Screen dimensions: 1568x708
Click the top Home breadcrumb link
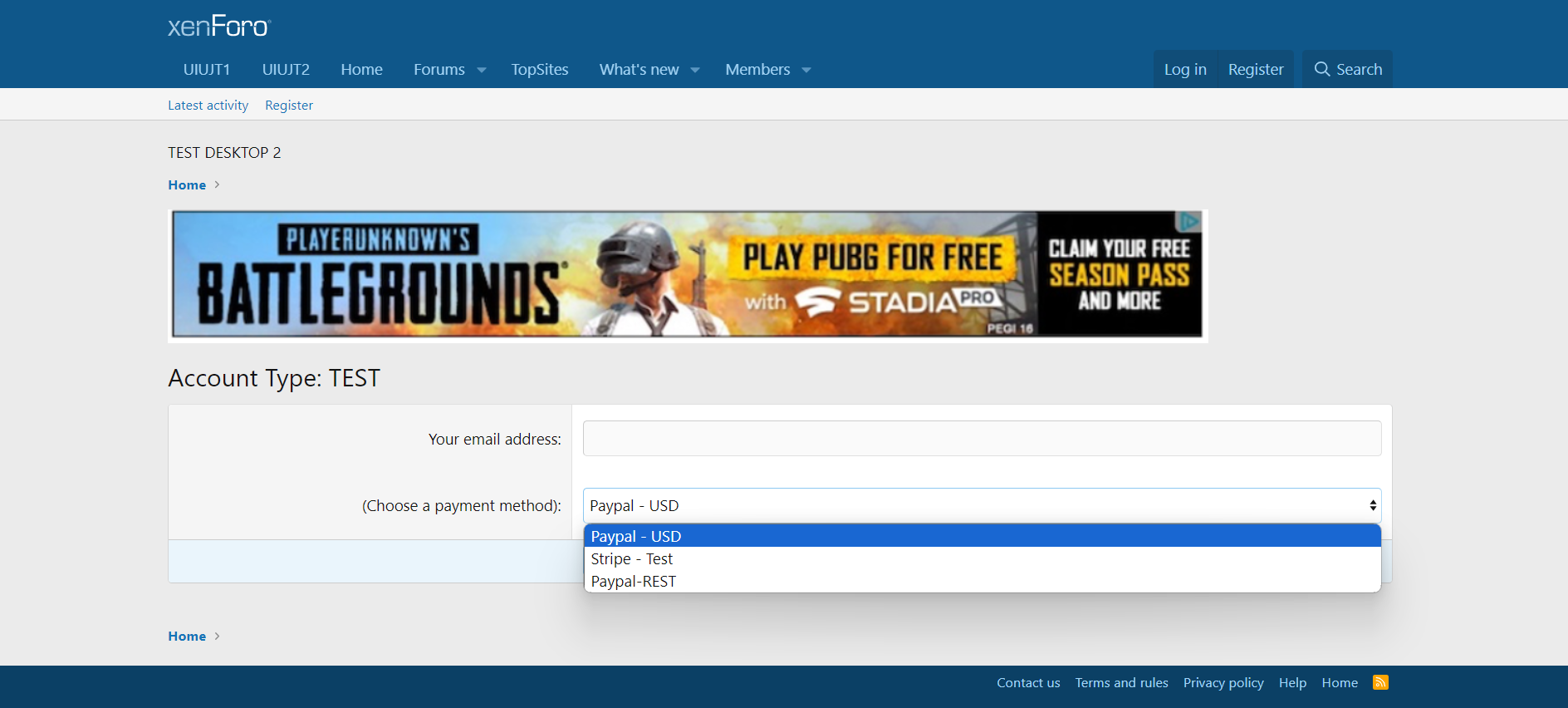187,185
